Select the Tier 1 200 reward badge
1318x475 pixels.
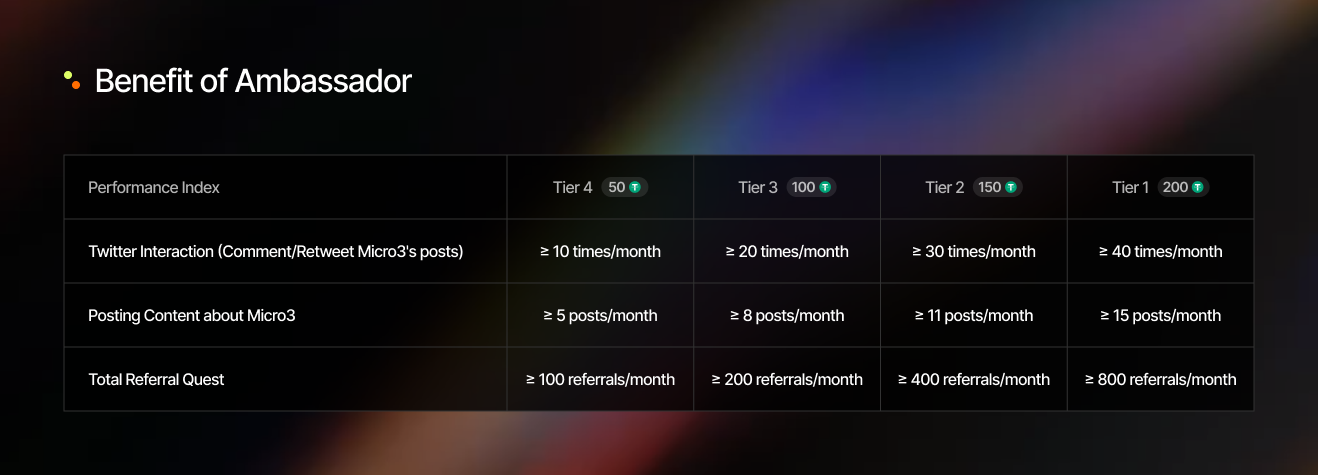1184,187
